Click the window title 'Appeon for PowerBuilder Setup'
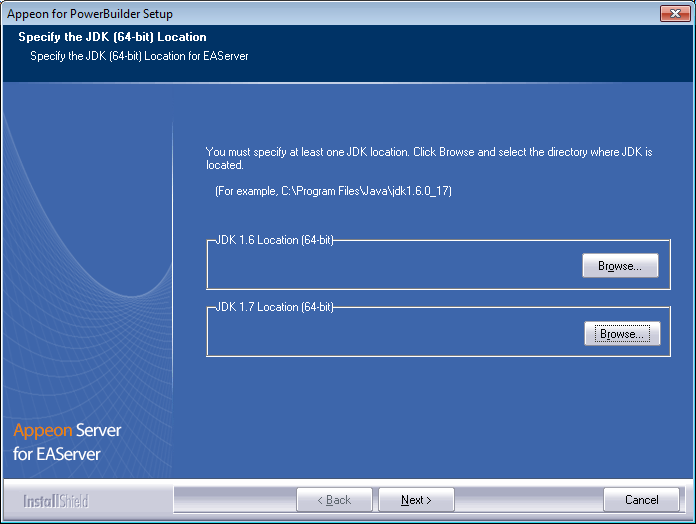 click(90, 14)
